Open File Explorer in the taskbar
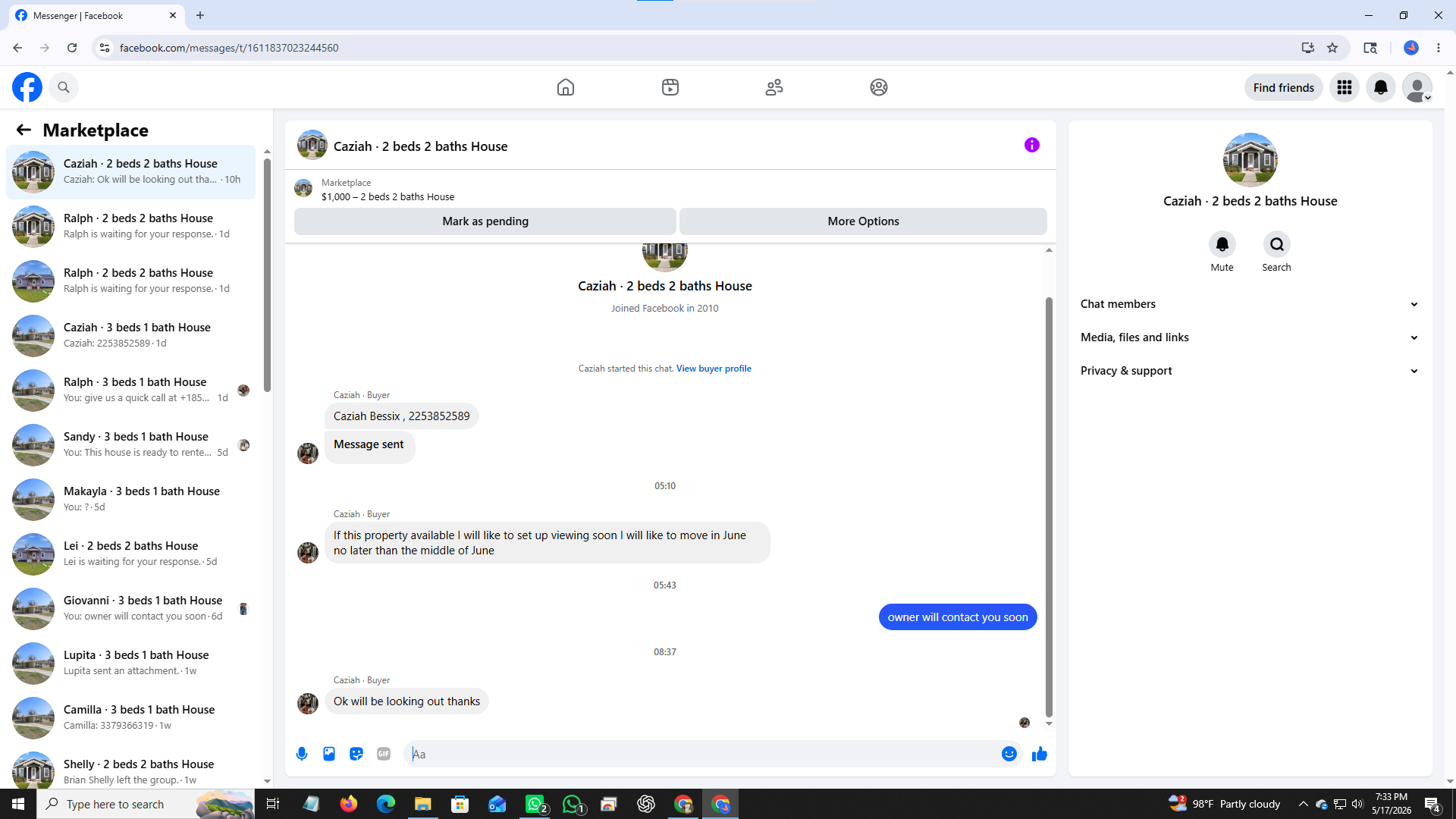 click(423, 804)
